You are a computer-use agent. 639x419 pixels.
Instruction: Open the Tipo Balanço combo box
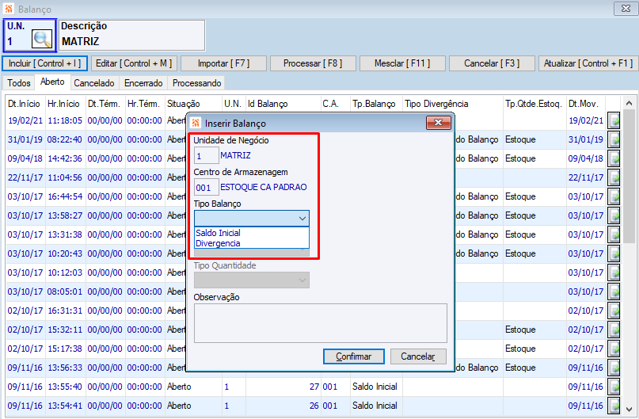point(252,218)
